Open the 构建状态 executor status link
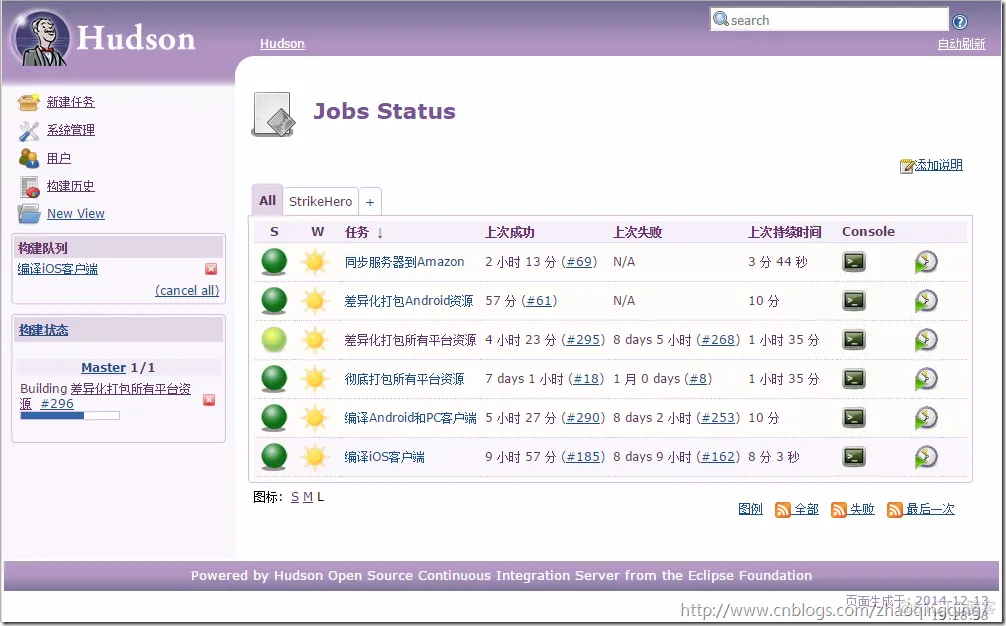This screenshot has width=1006, height=626. tap(44, 330)
